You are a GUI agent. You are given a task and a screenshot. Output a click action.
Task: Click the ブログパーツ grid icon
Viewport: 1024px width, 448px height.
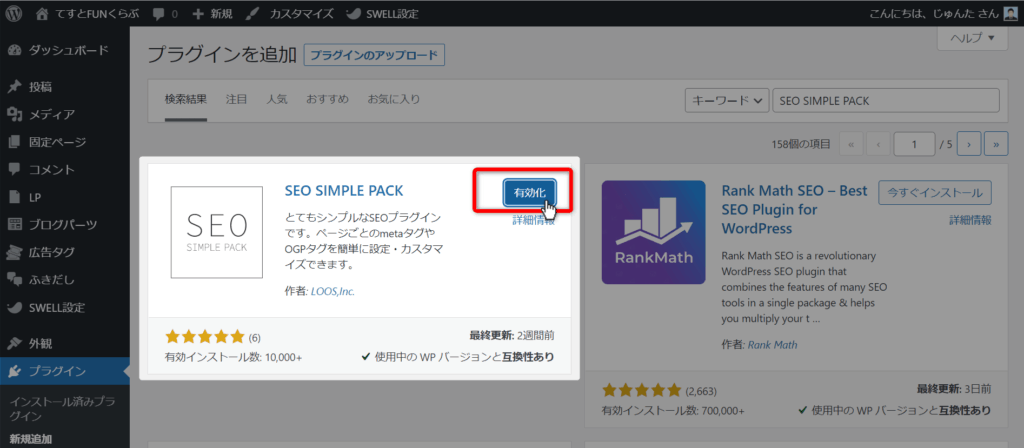point(14,225)
